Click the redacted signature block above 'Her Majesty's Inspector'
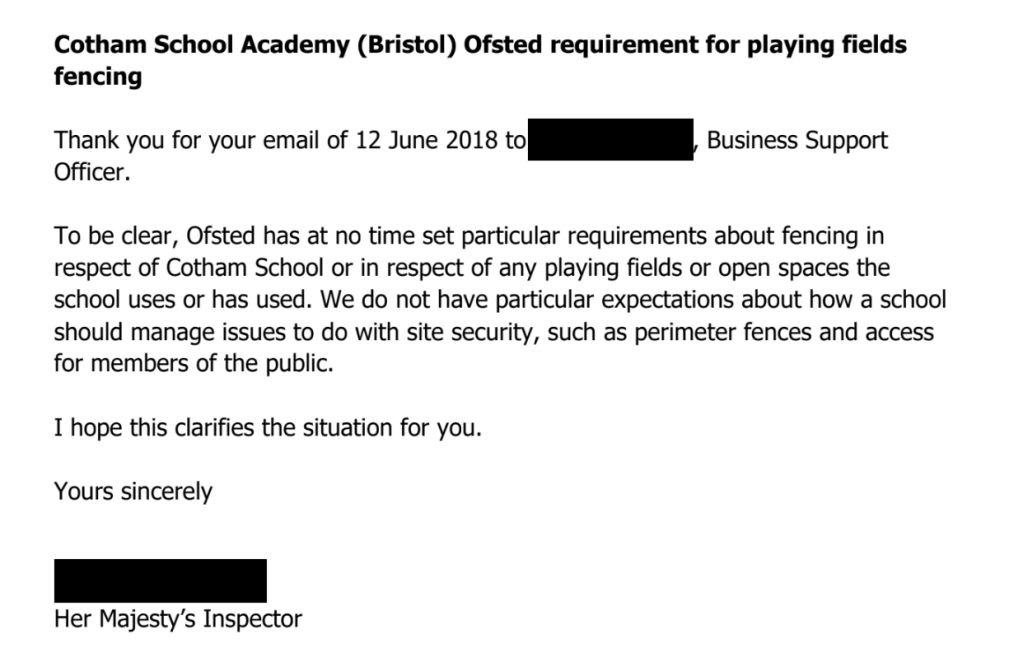The width and height of the screenshot is (1023, 662). click(x=160, y=581)
